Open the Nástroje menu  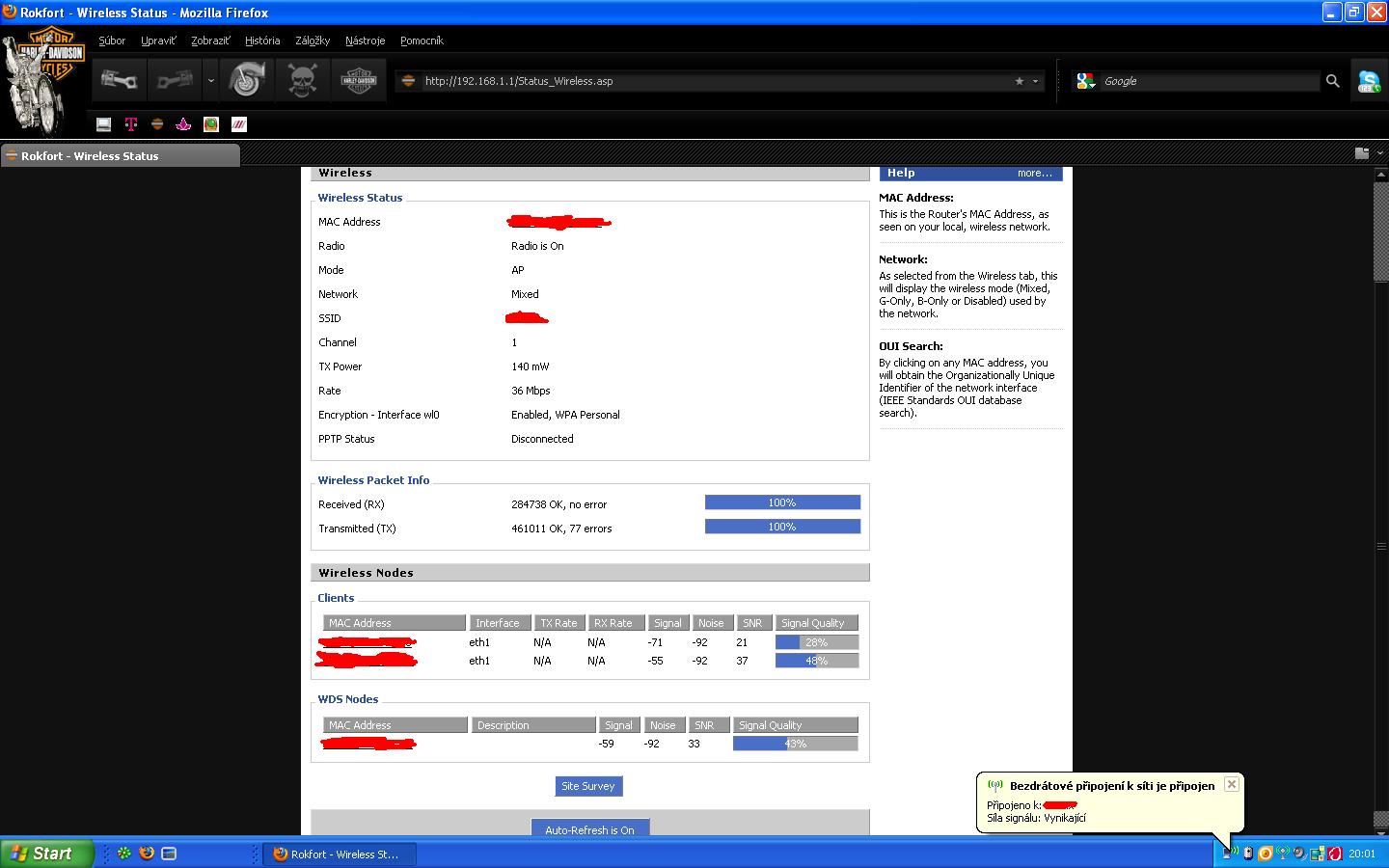pyautogui.click(x=365, y=41)
